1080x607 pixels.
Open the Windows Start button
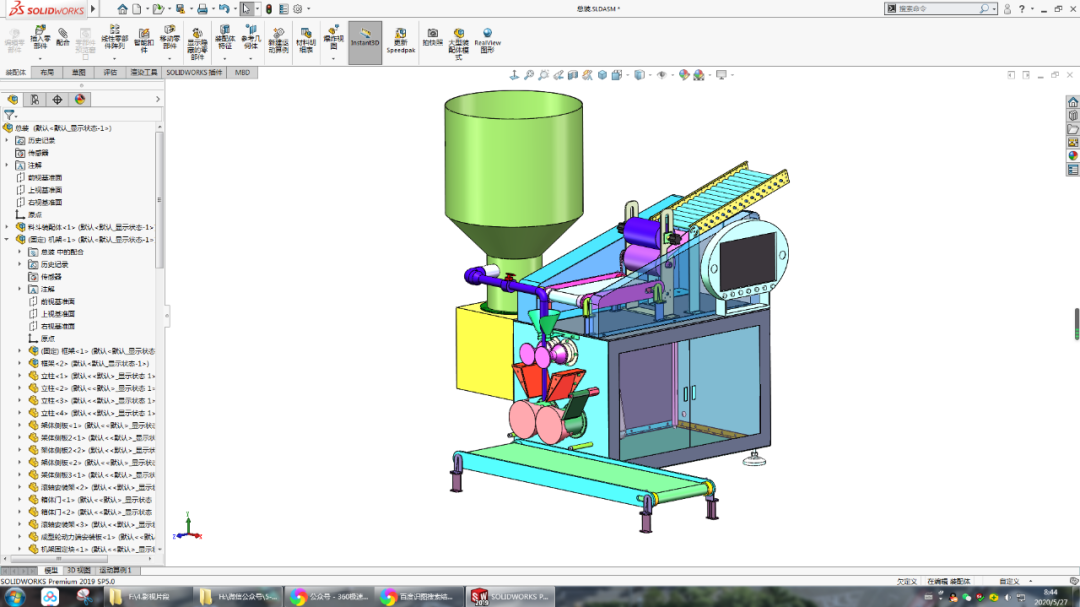[x=14, y=597]
